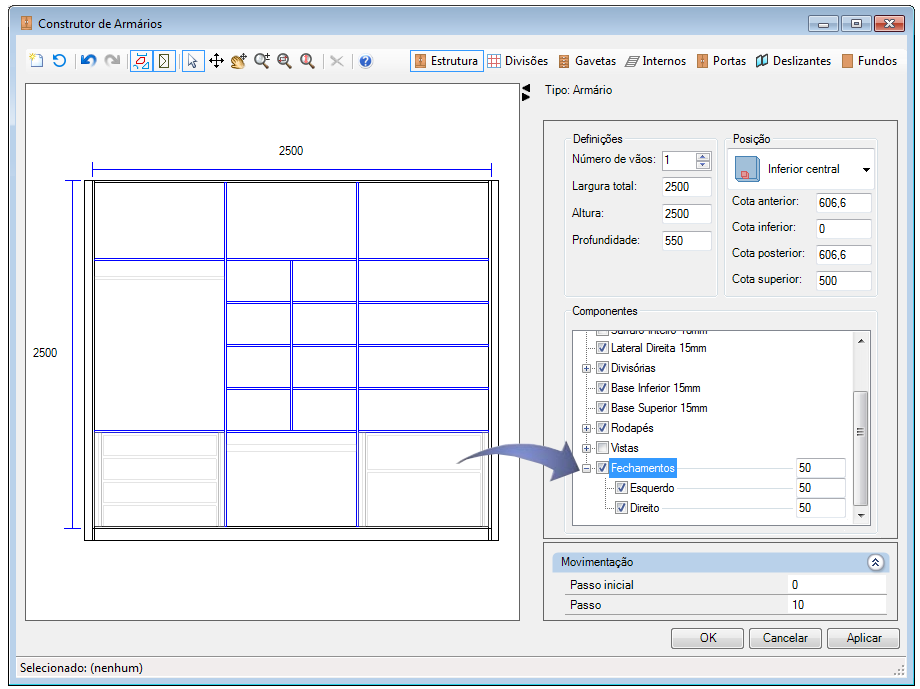Enable the Vistas checkbox
920x689 pixels.
(602, 448)
